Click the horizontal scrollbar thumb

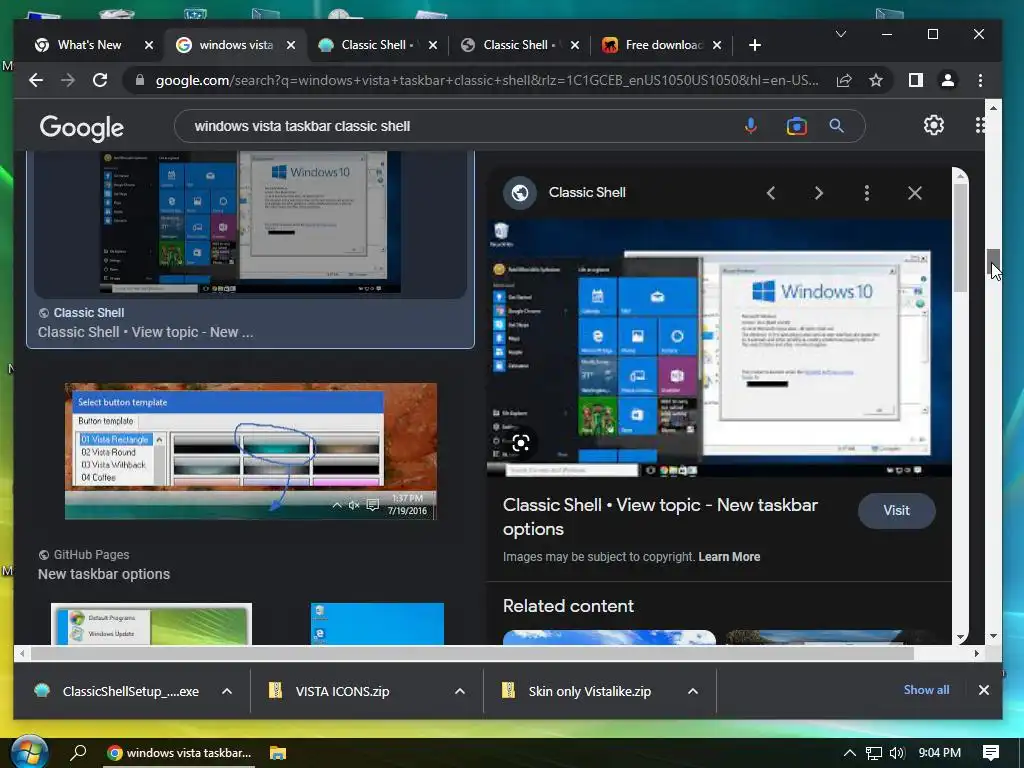[472, 653]
